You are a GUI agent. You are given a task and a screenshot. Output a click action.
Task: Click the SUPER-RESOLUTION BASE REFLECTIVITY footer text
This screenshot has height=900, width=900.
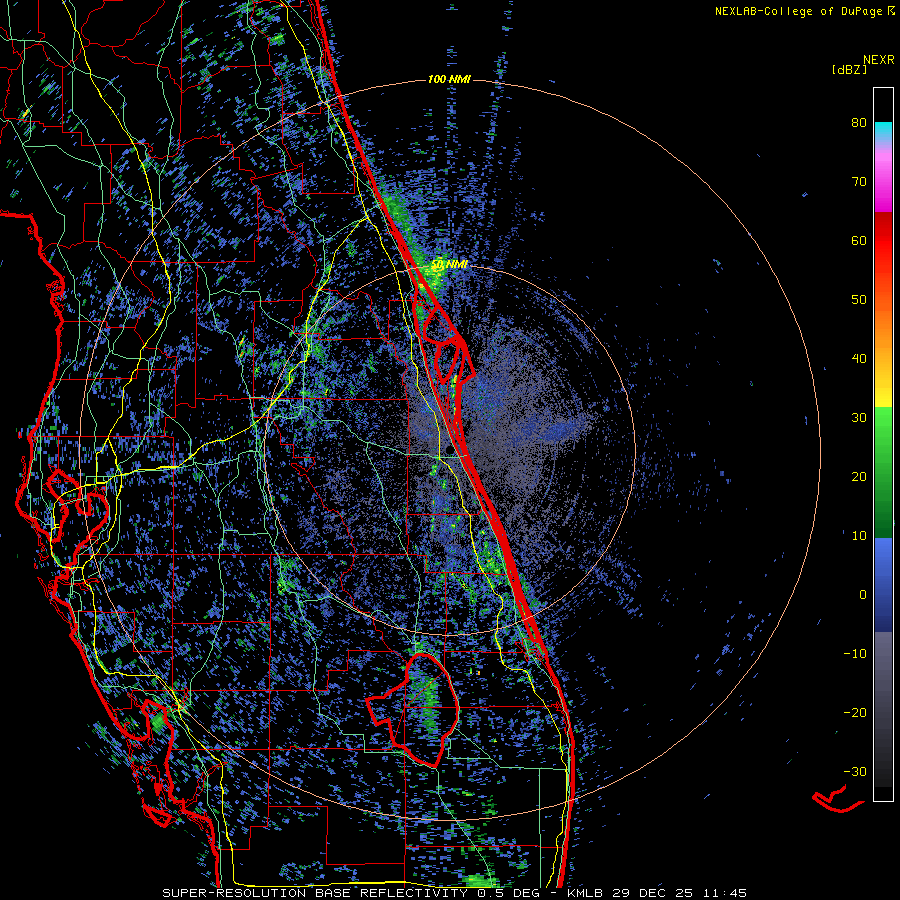pyautogui.click(x=315, y=893)
